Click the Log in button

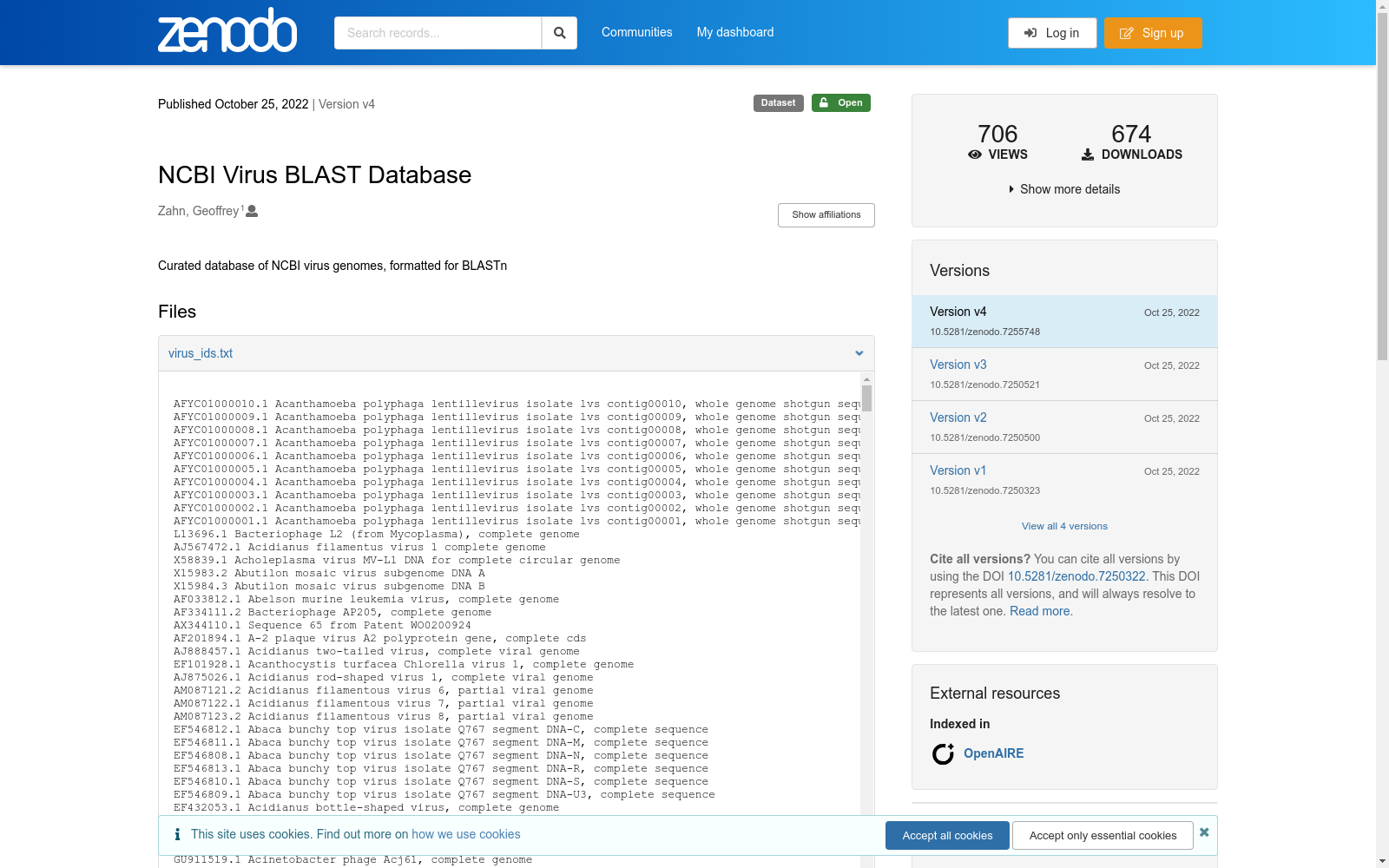click(x=1052, y=33)
